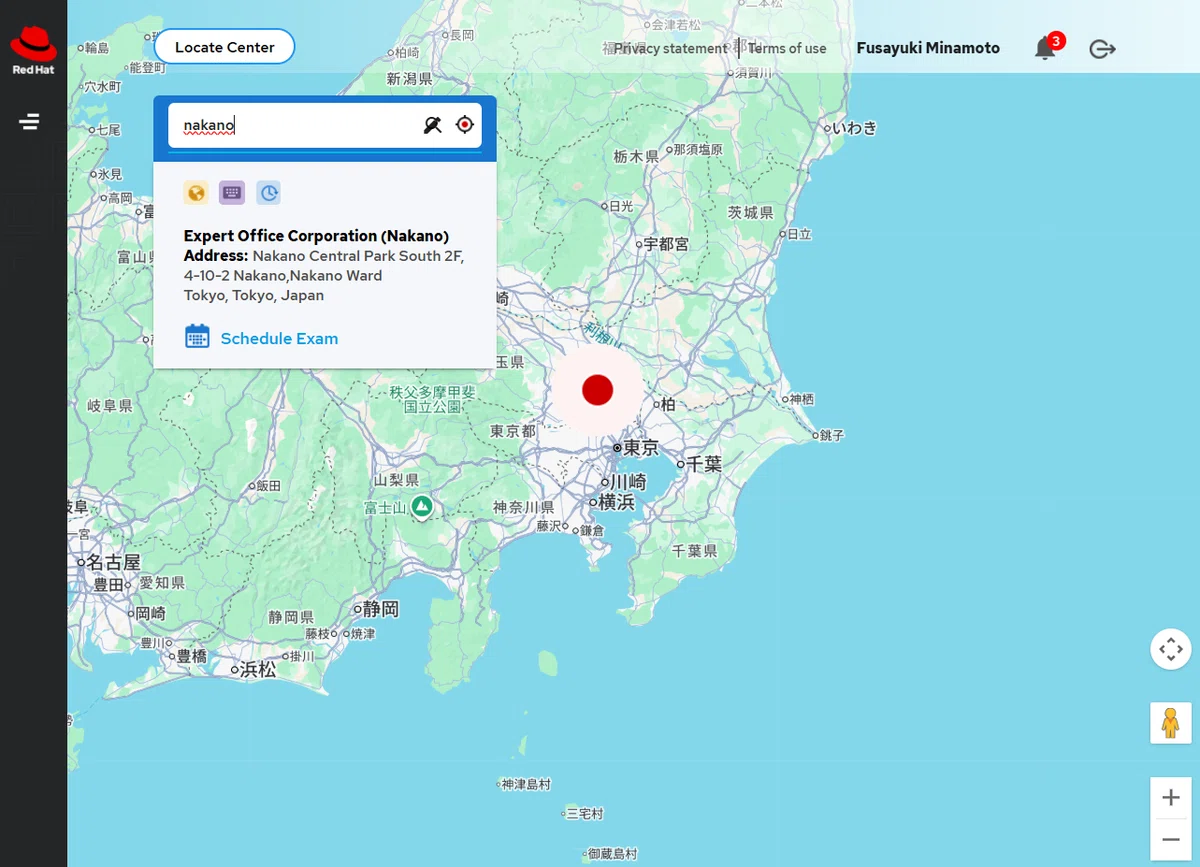Click the Schedule Exam link
Screen dimensions: 1200x867
279,338
